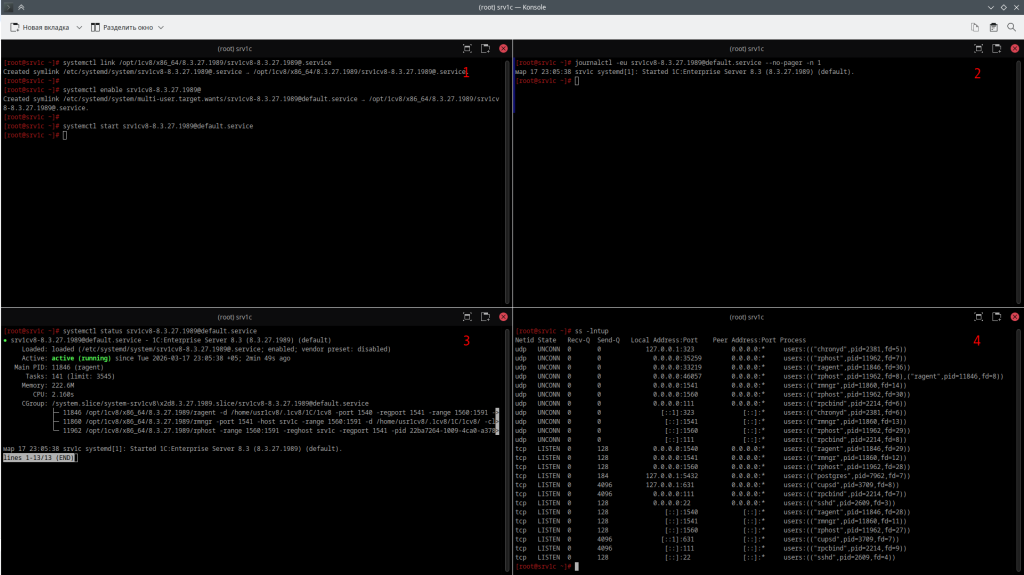Maximize the bottom-right ss terminal pane
Image resolution: width=1024 pixels, height=575 pixels.
pyautogui.click(x=979, y=316)
